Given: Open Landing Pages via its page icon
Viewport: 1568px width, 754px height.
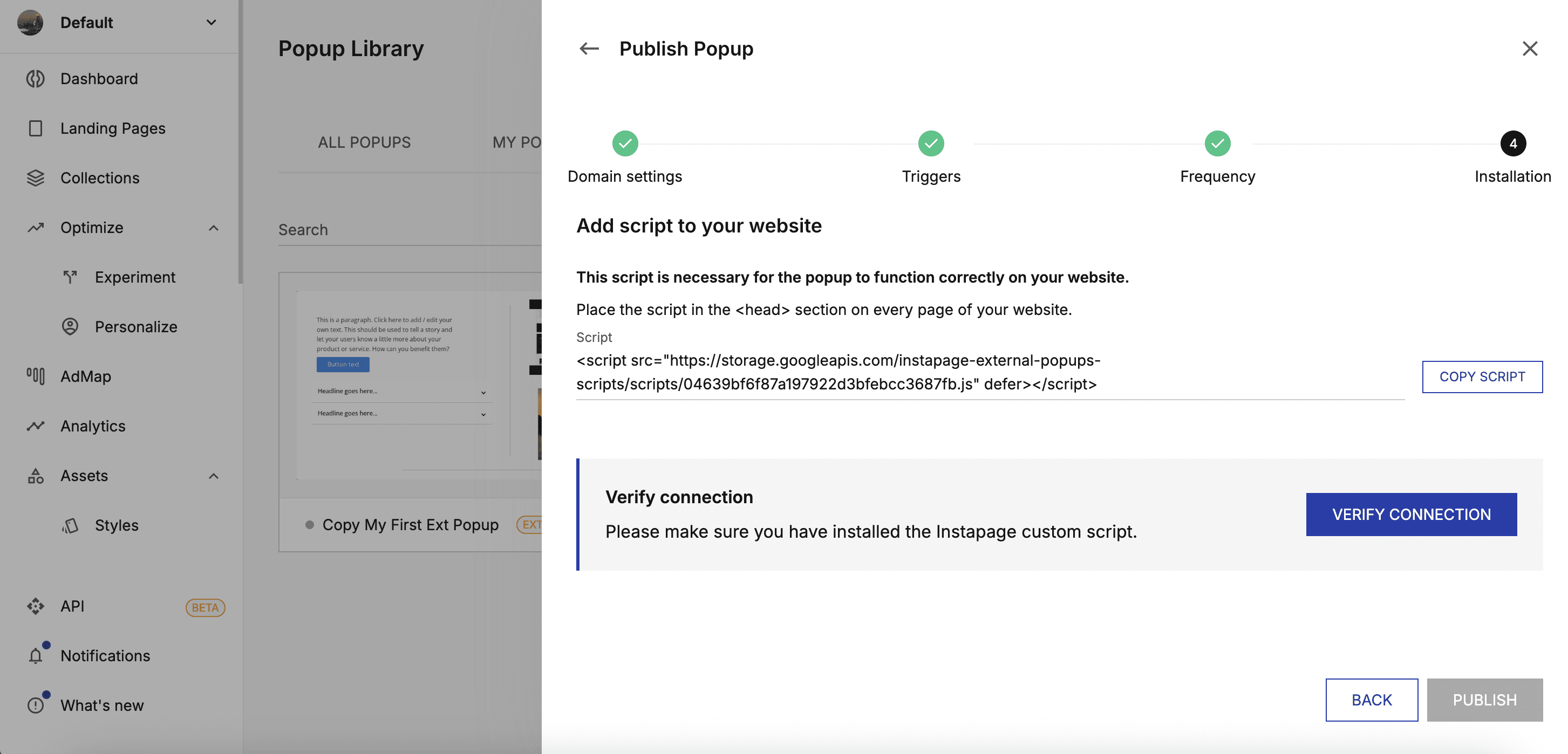Looking at the screenshot, I should tap(35, 128).
